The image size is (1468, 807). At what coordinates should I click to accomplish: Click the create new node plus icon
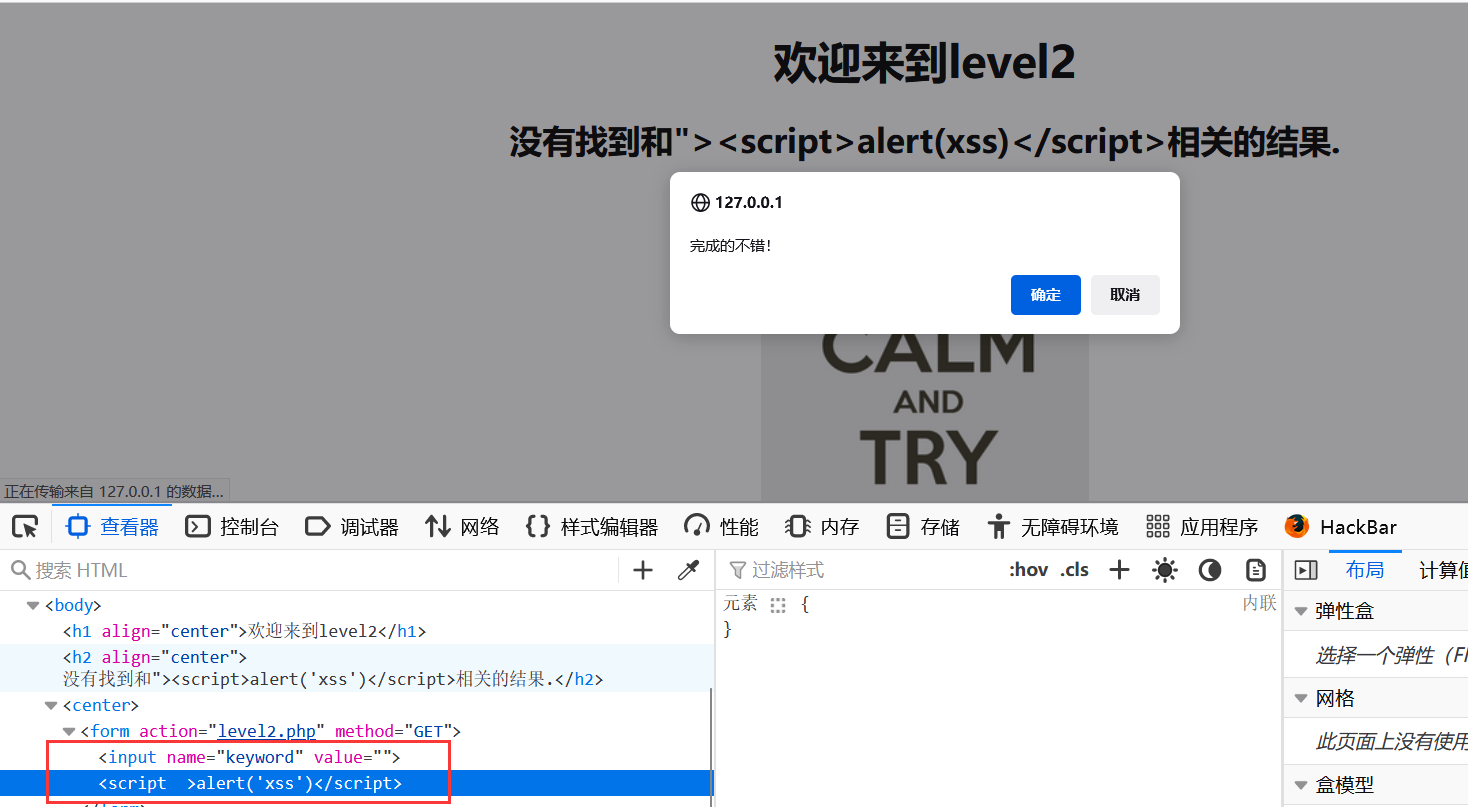[643, 570]
